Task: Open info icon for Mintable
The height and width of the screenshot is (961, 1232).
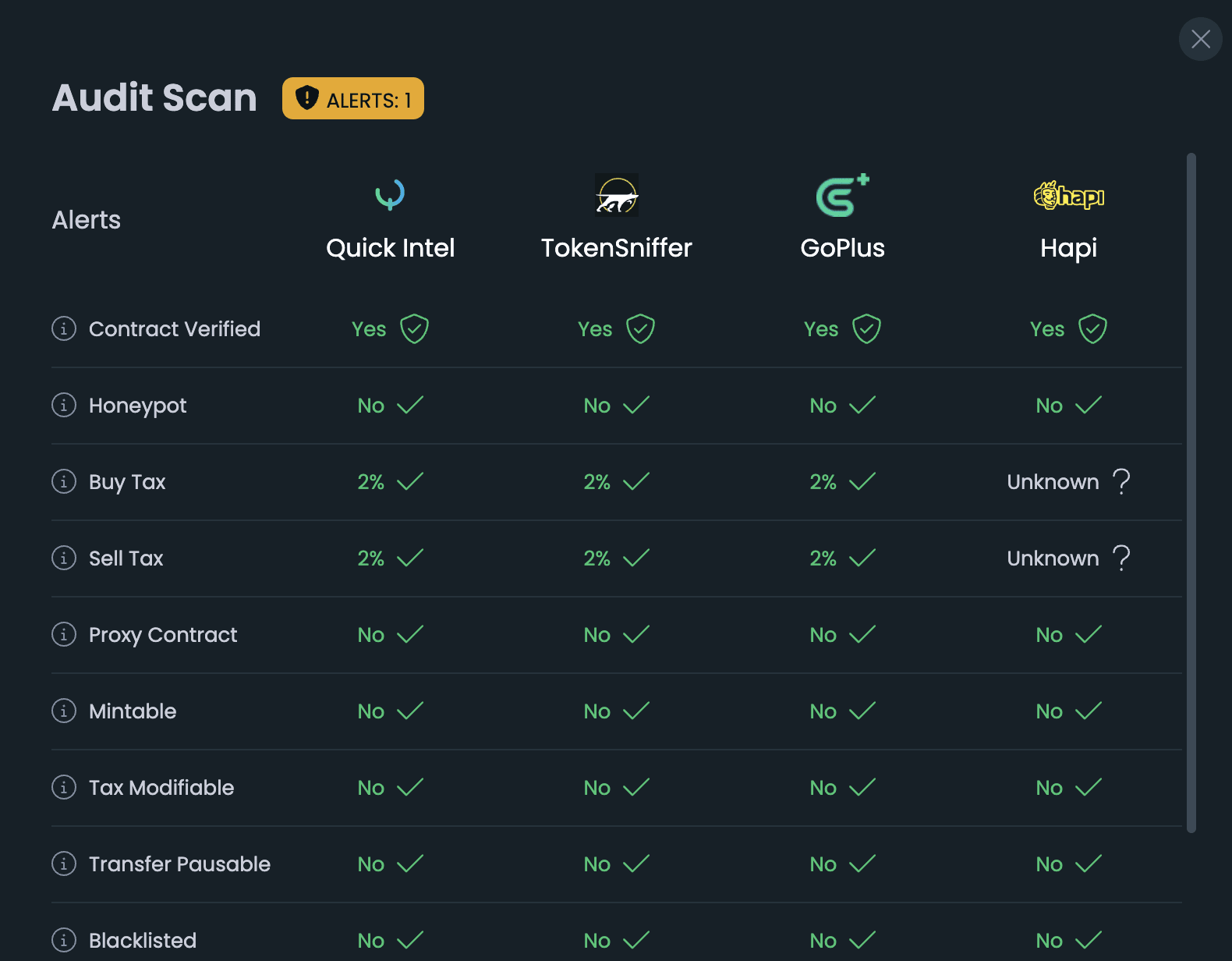Action: point(64,711)
